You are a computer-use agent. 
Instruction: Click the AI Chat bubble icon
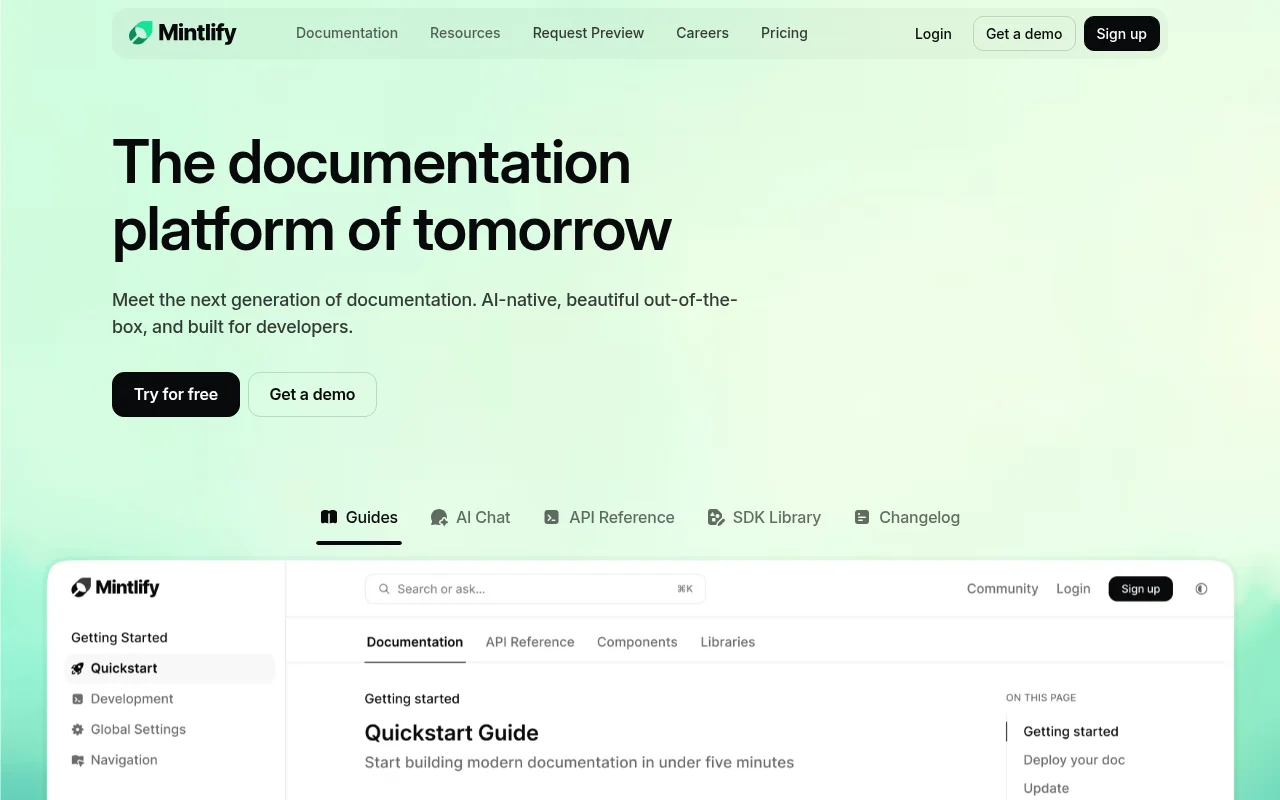pyautogui.click(x=439, y=517)
